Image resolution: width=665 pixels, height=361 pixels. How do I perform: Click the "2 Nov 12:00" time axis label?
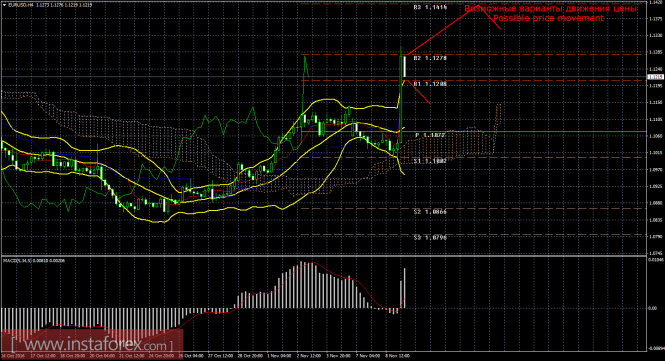[308, 356]
